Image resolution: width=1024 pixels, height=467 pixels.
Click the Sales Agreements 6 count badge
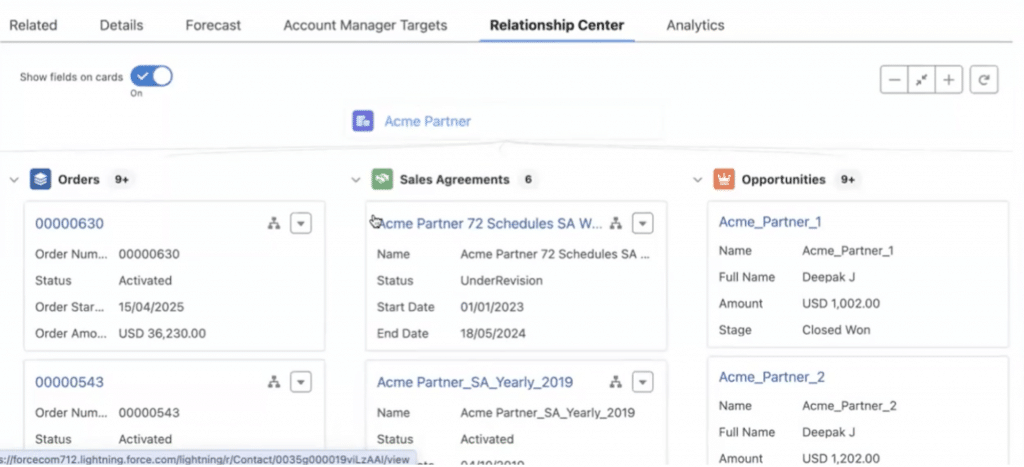[528, 180]
